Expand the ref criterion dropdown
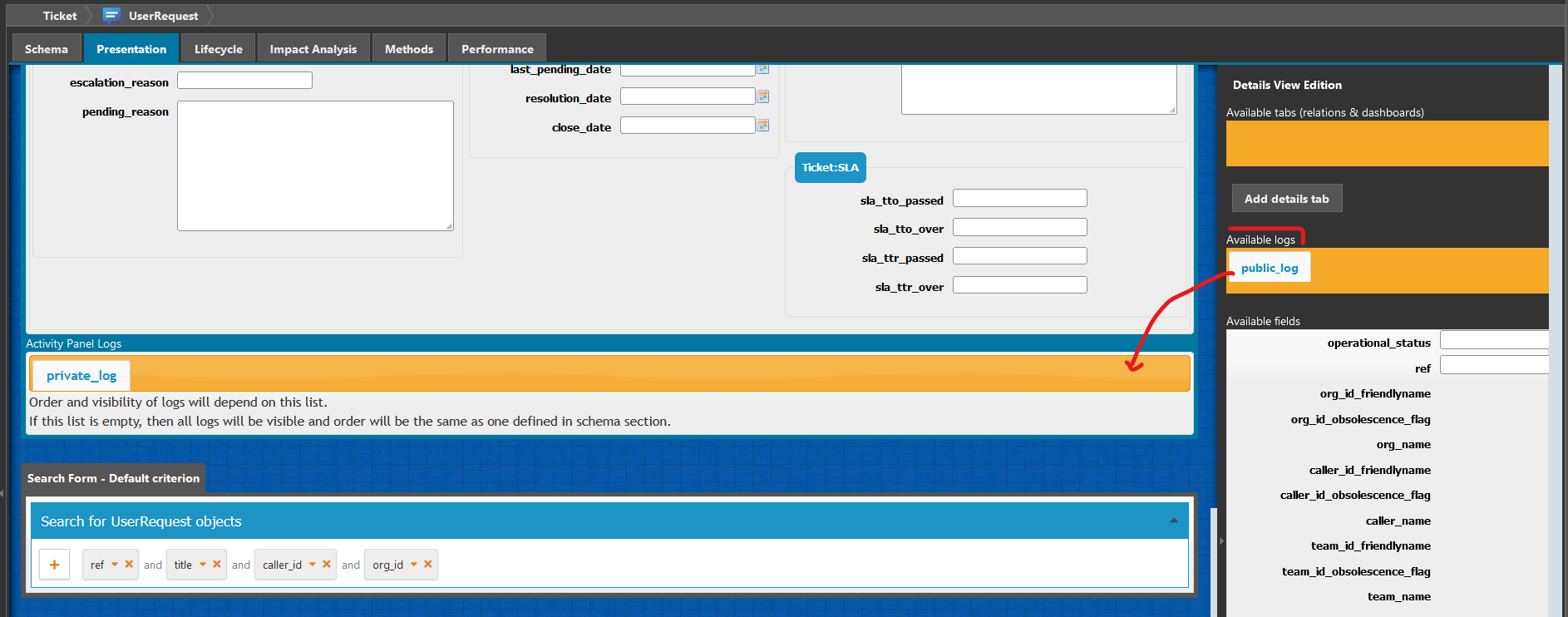Viewport: 1568px width, 617px height. coord(115,564)
